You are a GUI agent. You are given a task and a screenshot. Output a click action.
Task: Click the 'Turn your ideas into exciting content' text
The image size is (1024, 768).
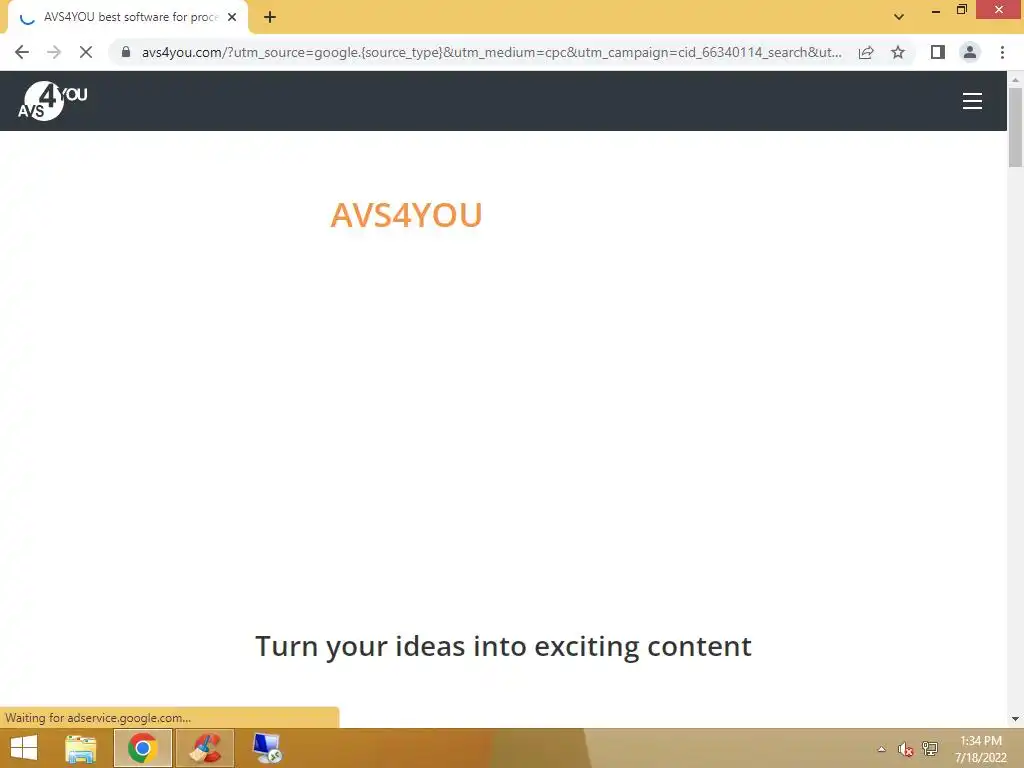click(503, 647)
